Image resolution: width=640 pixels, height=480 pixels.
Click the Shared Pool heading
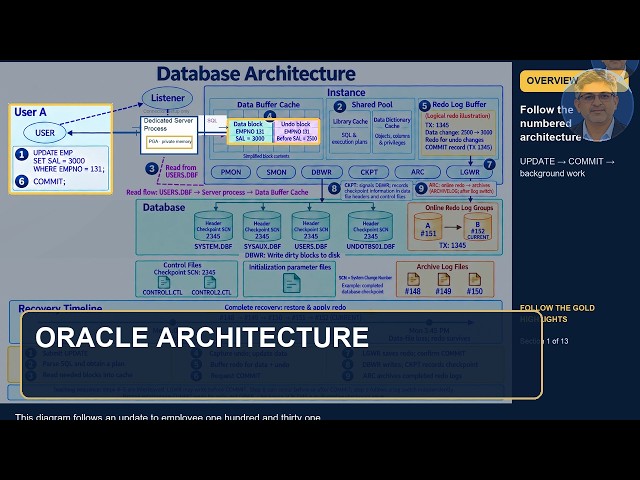tap(372, 104)
